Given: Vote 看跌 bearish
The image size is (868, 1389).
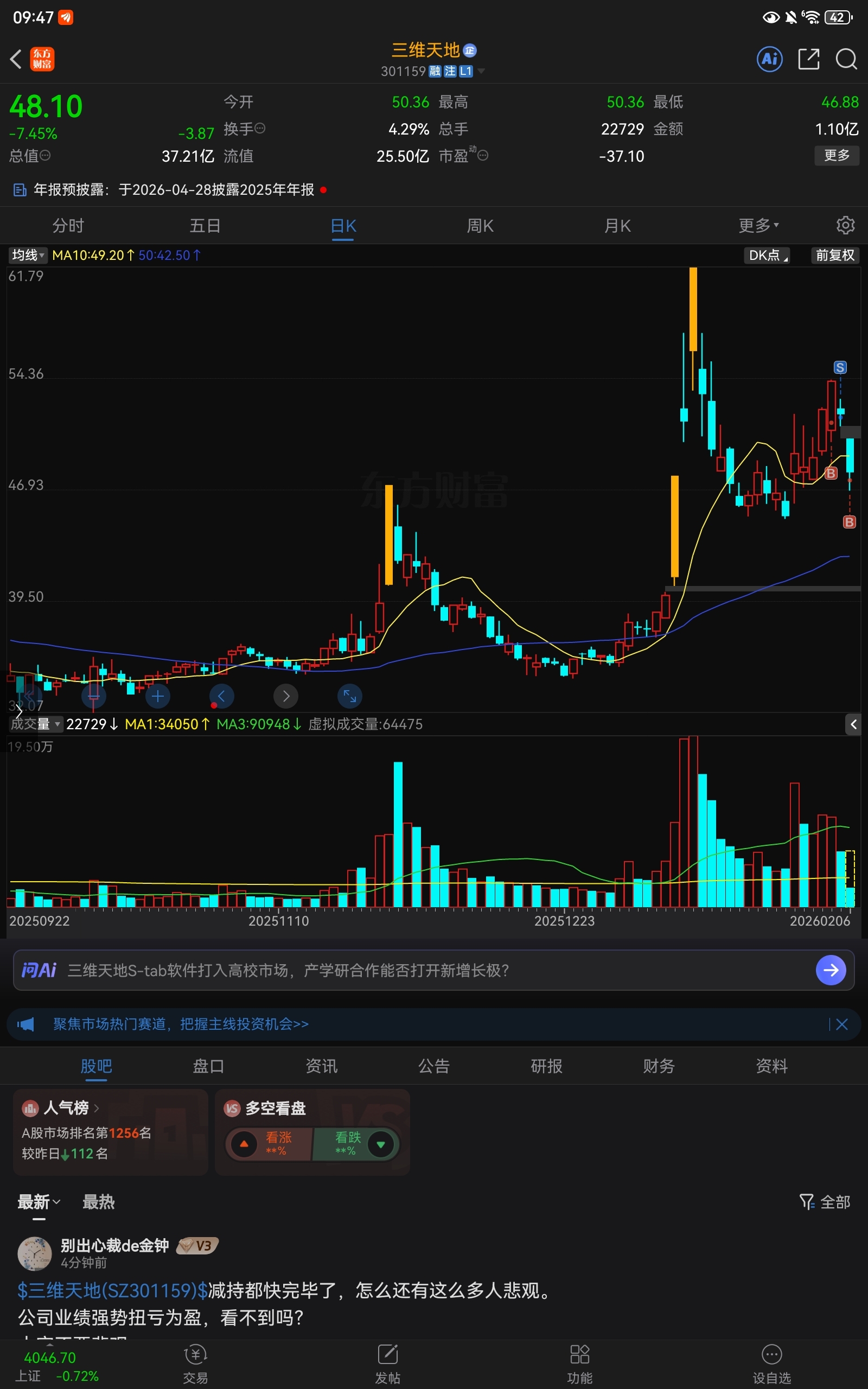Looking at the screenshot, I should (x=356, y=1144).
